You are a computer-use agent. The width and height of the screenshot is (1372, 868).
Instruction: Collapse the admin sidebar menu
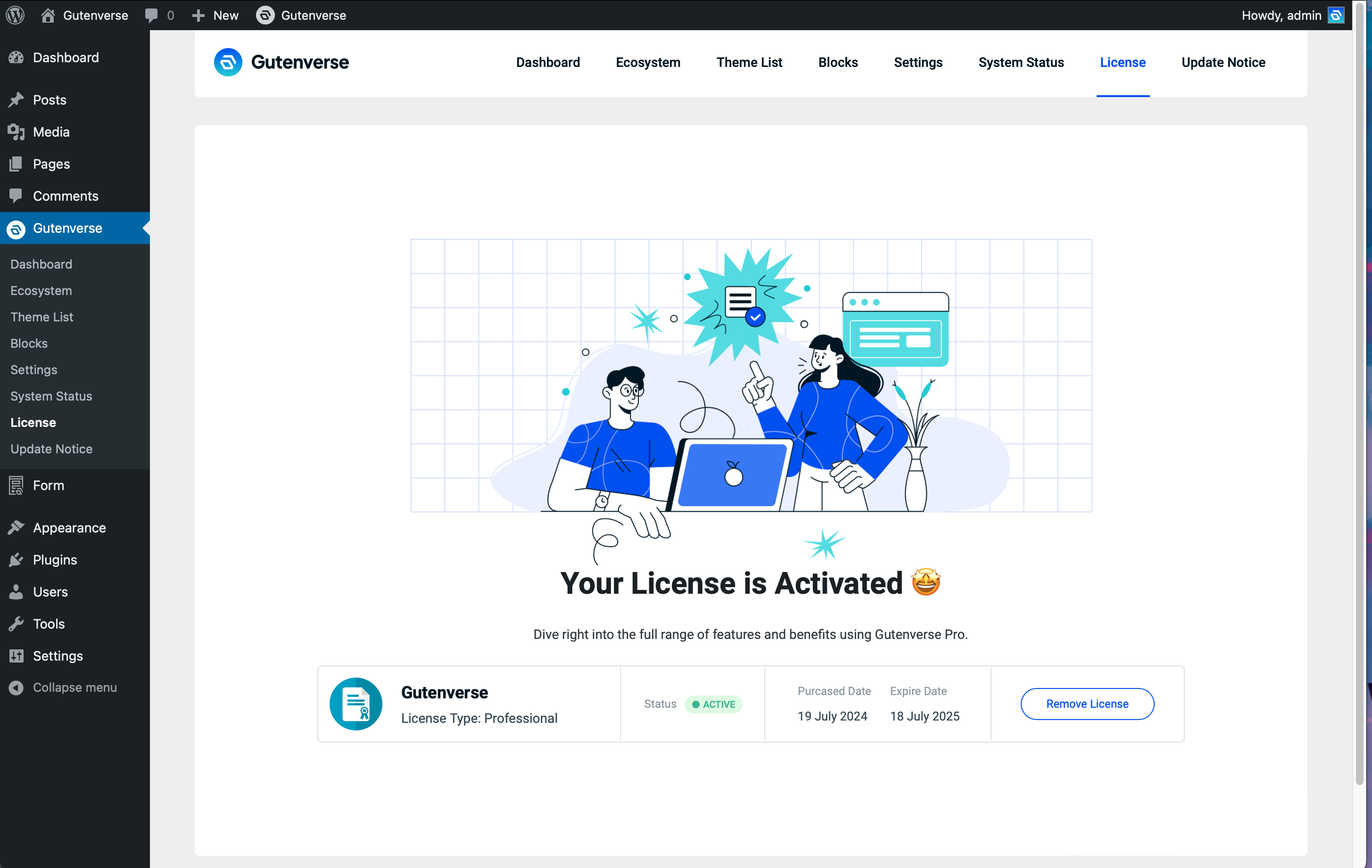click(x=74, y=688)
